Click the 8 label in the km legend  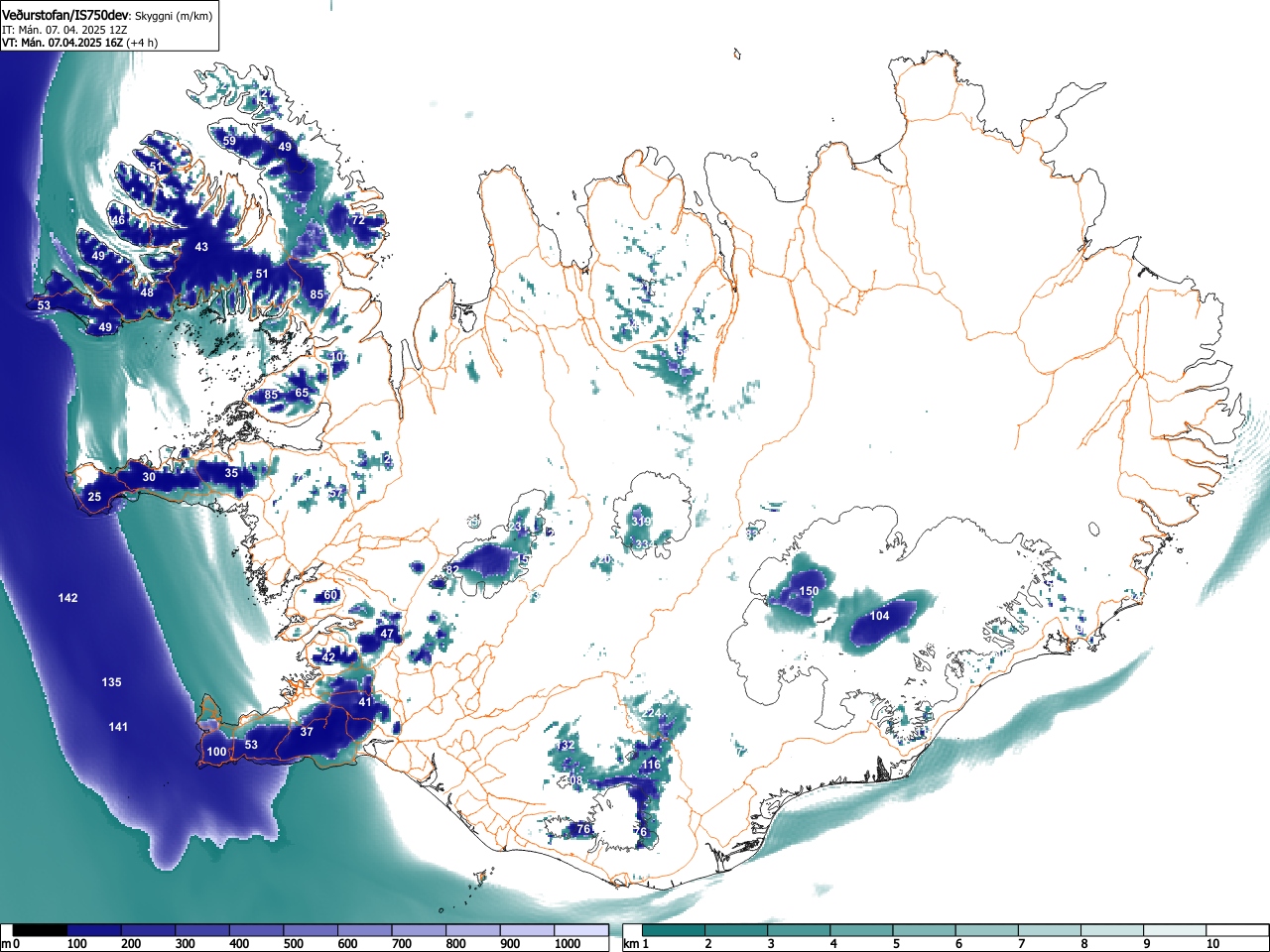pyautogui.click(x=1084, y=944)
